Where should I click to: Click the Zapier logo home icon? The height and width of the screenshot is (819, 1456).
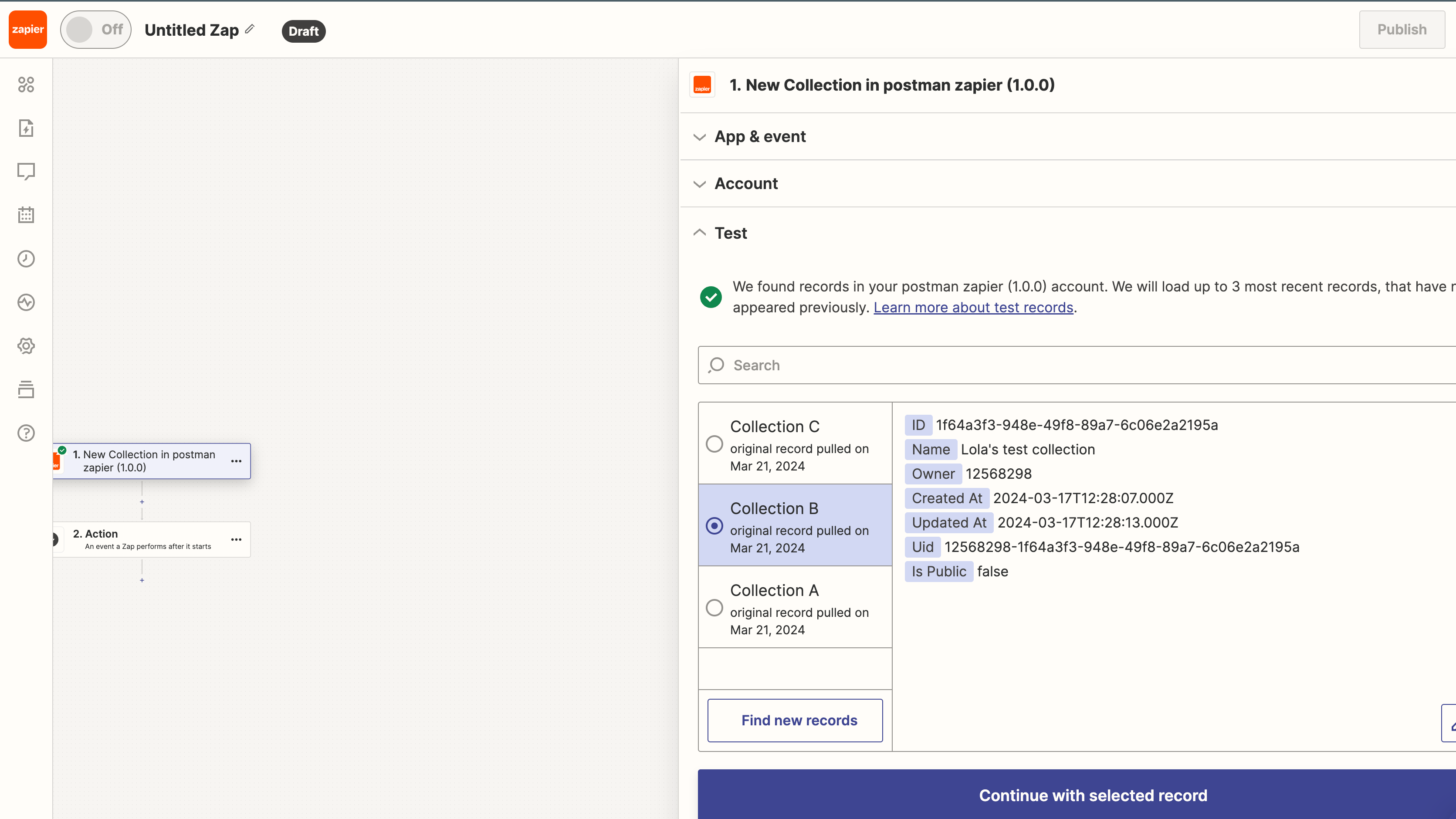28,29
